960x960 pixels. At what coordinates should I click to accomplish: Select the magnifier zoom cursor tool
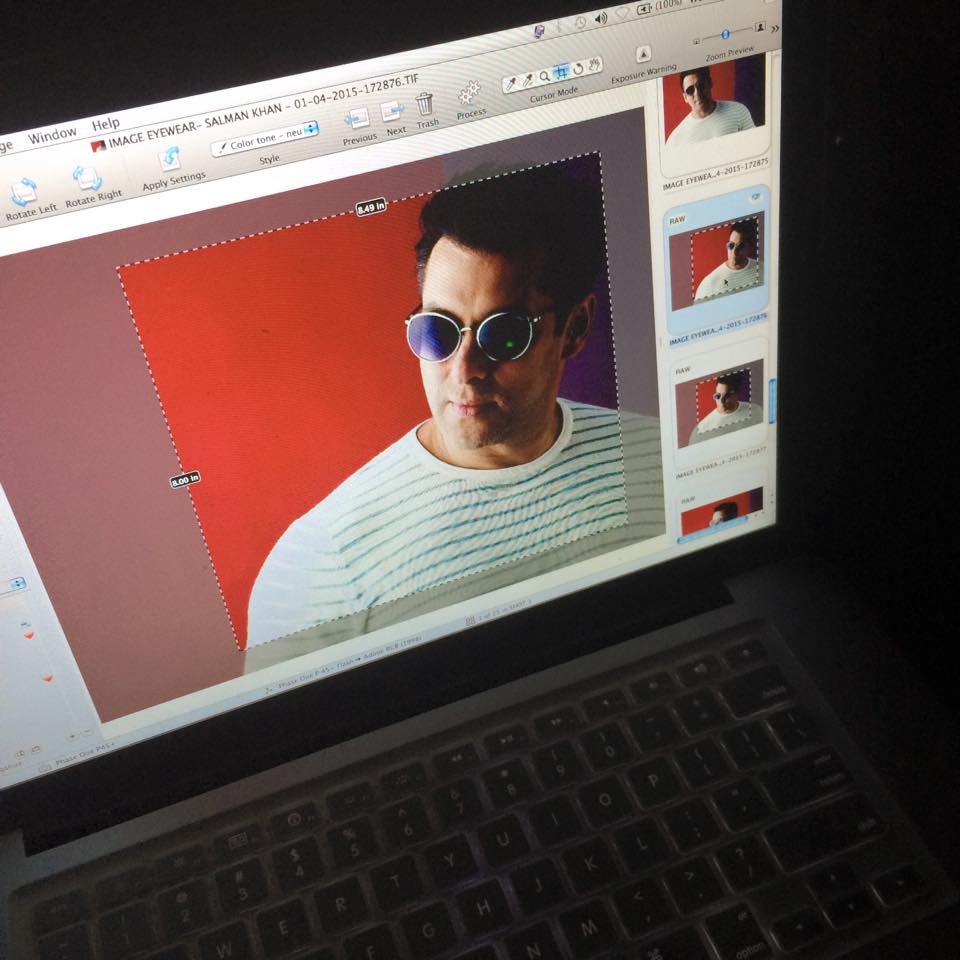[x=544, y=77]
